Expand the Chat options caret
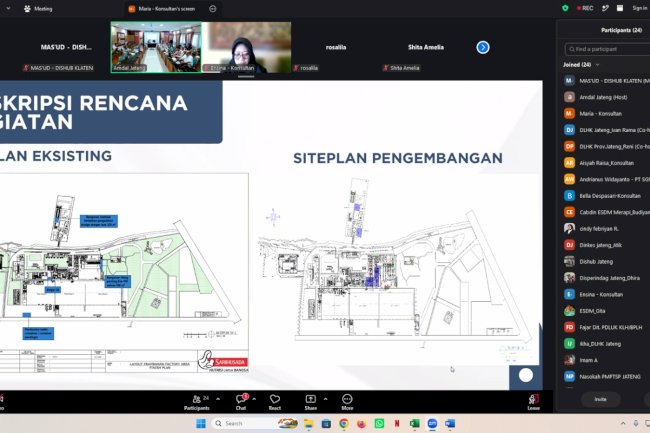This screenshot has height=433, width=650. point(254,399)
